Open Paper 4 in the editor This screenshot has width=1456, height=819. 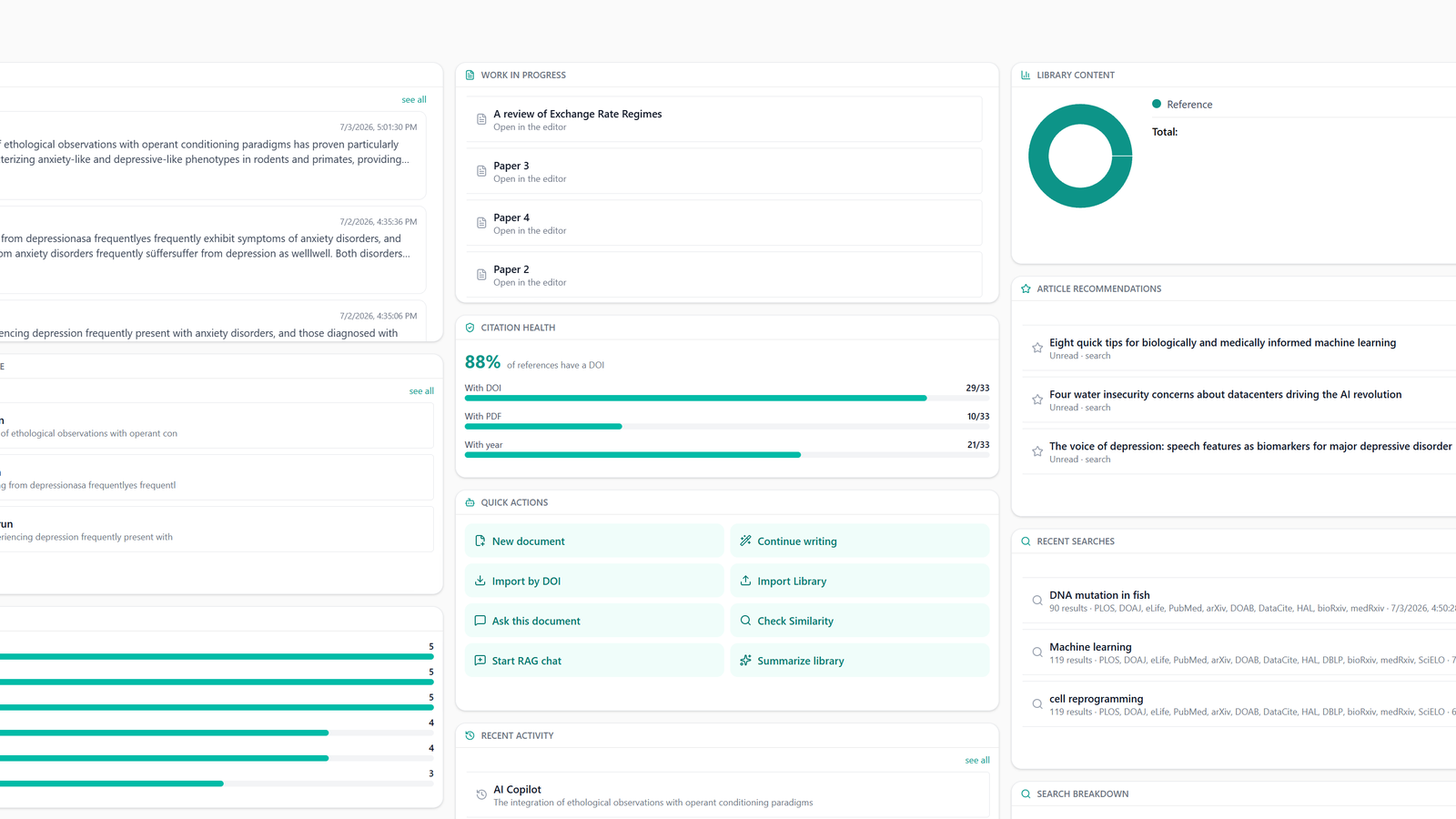coord(723,223)
